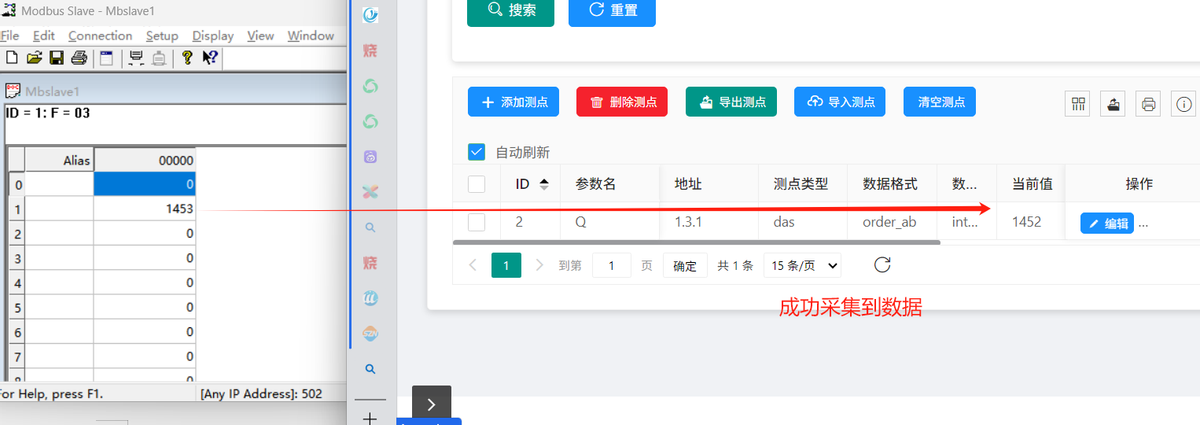Image resolution: width=1200 pixels, height=425 pixels.
Task: Click Print icon in Modbus Slave toolbar
Action: 79,58
